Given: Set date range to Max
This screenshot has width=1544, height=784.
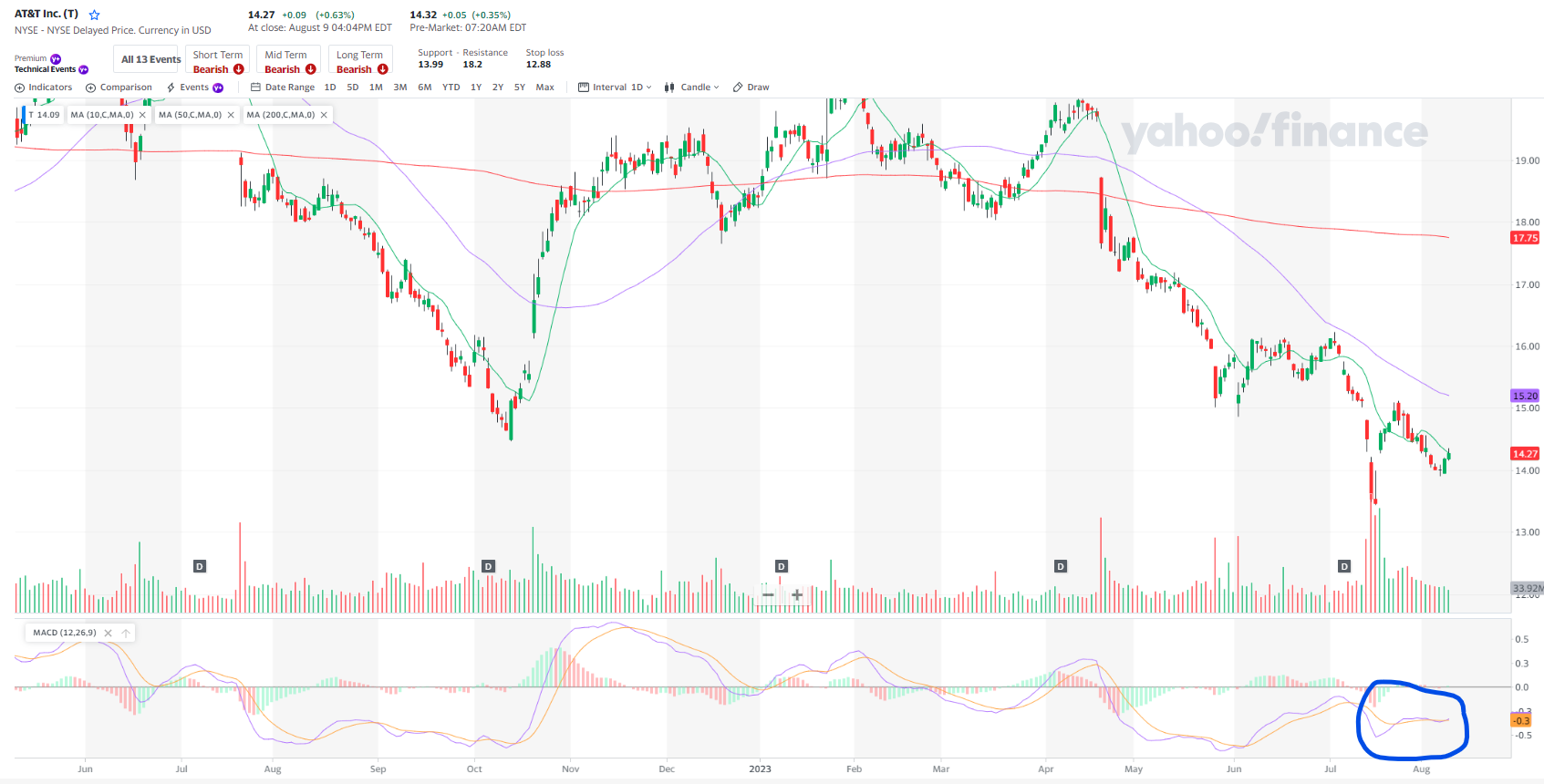Looking at the screenshot, I should pyautogui.click(x=545, y=88).
